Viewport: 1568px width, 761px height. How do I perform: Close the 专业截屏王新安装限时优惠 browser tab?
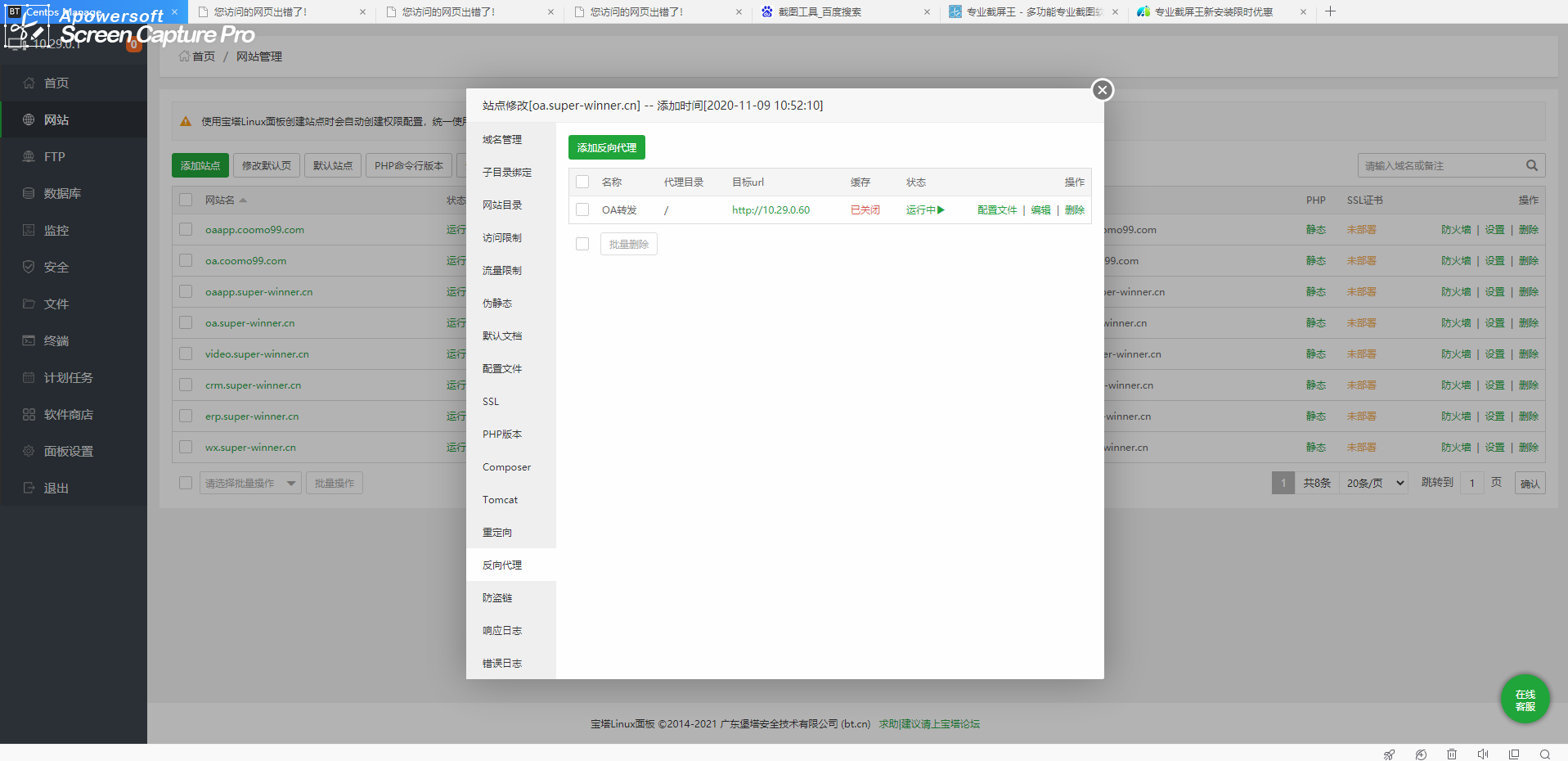[x=1303, y=11]
